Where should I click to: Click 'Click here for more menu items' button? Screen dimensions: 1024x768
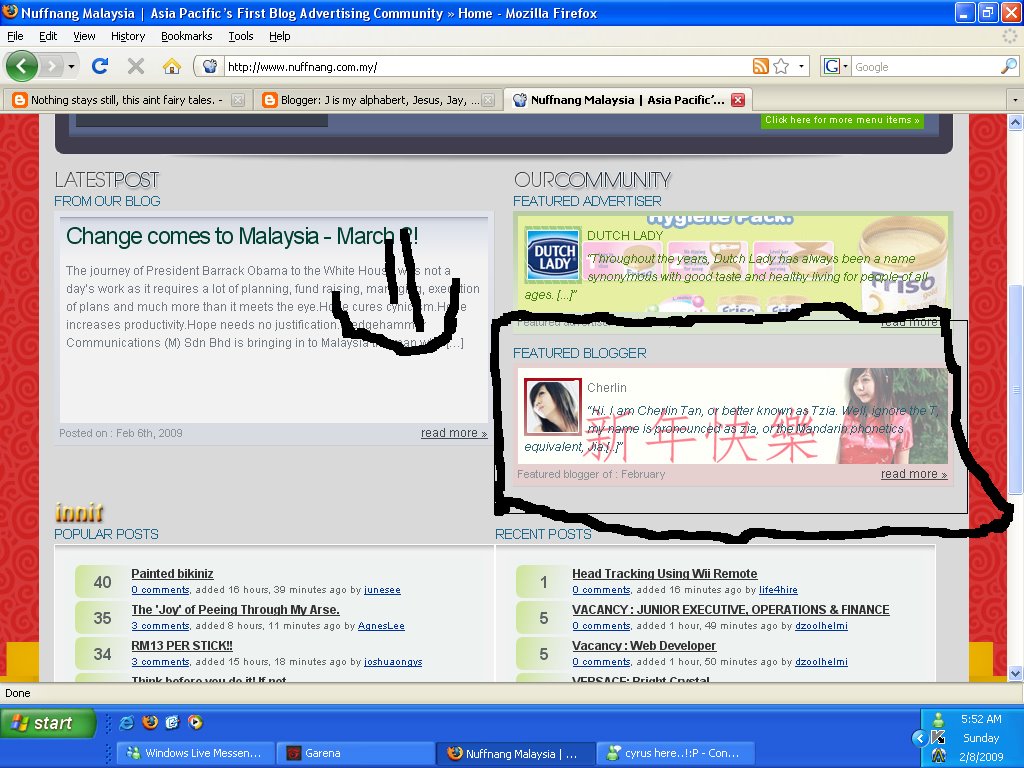(842, 120)
